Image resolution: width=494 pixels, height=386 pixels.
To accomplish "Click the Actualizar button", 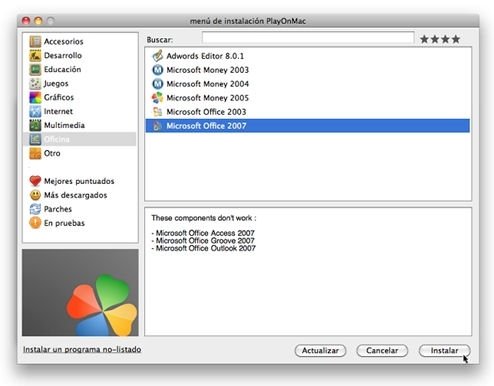I will [x=320, y=351].
